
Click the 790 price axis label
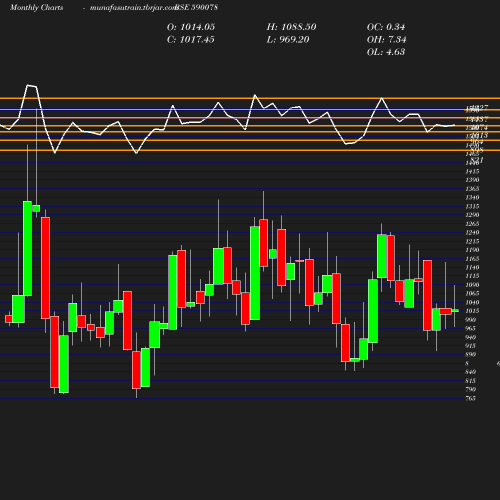tap(471, 390)
